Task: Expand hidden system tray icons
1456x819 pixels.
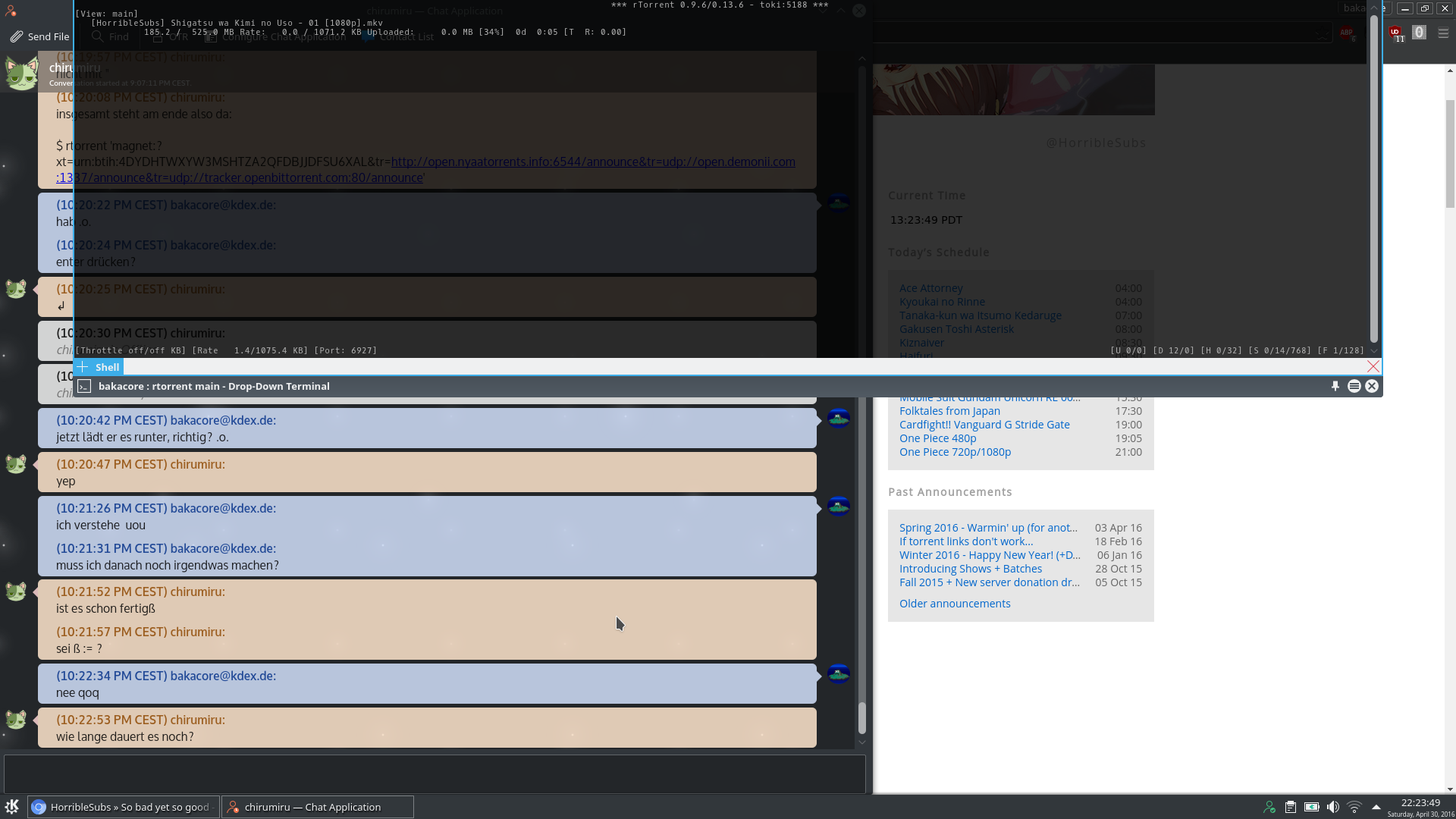Action: (1376, 807)
